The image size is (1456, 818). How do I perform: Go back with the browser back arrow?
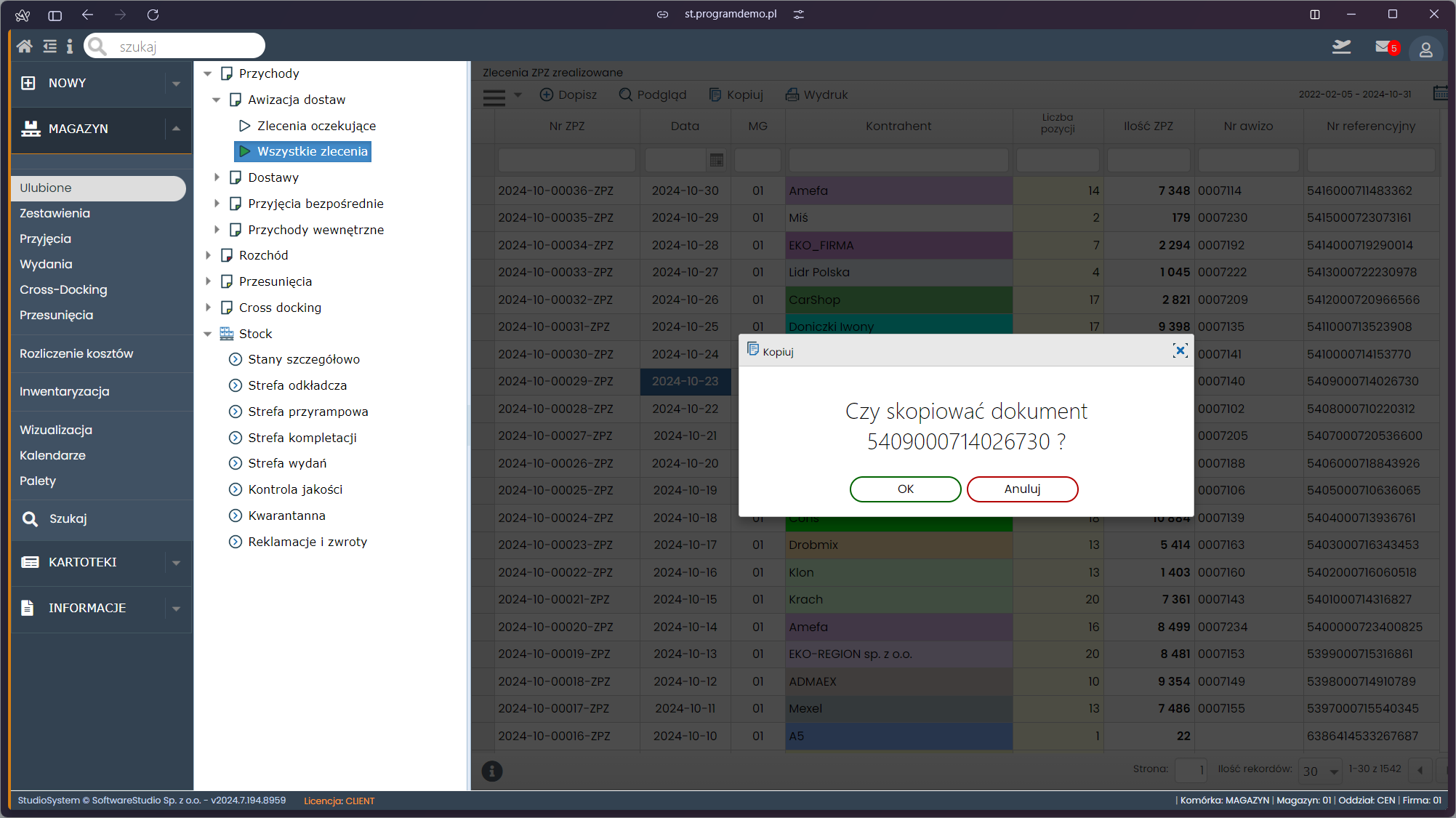coord(87,15)
